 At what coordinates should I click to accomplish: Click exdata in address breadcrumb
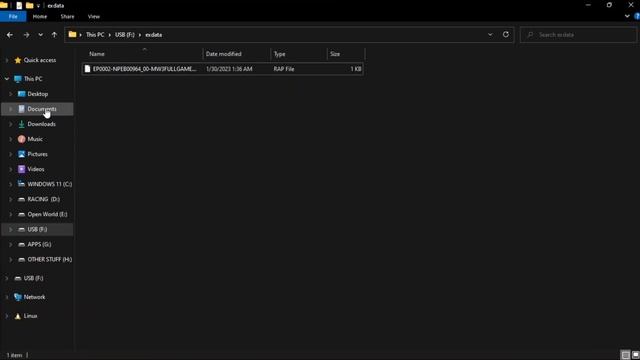point(153,35)
